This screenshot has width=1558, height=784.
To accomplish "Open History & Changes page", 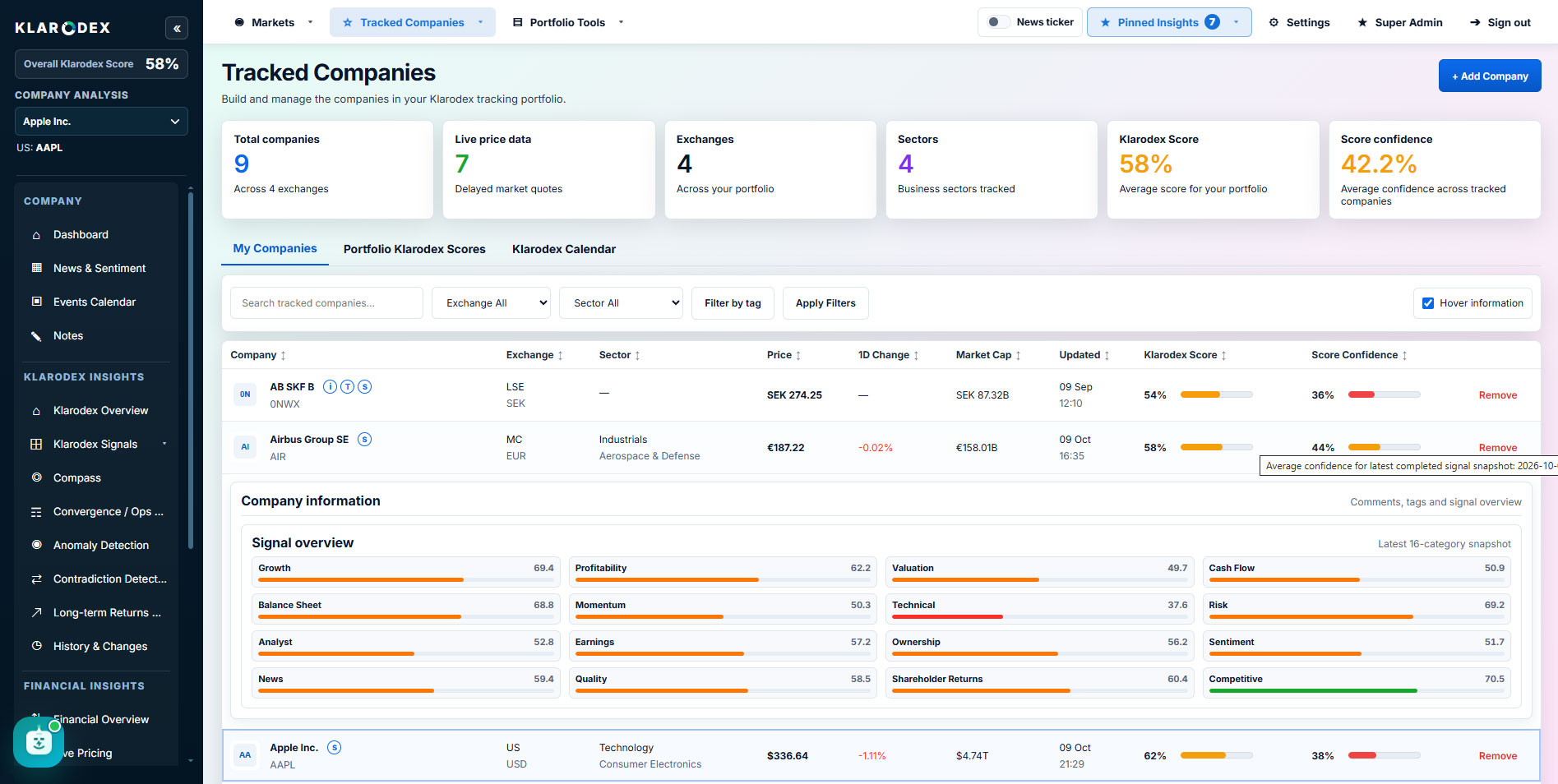I will [x=99, y=647].
